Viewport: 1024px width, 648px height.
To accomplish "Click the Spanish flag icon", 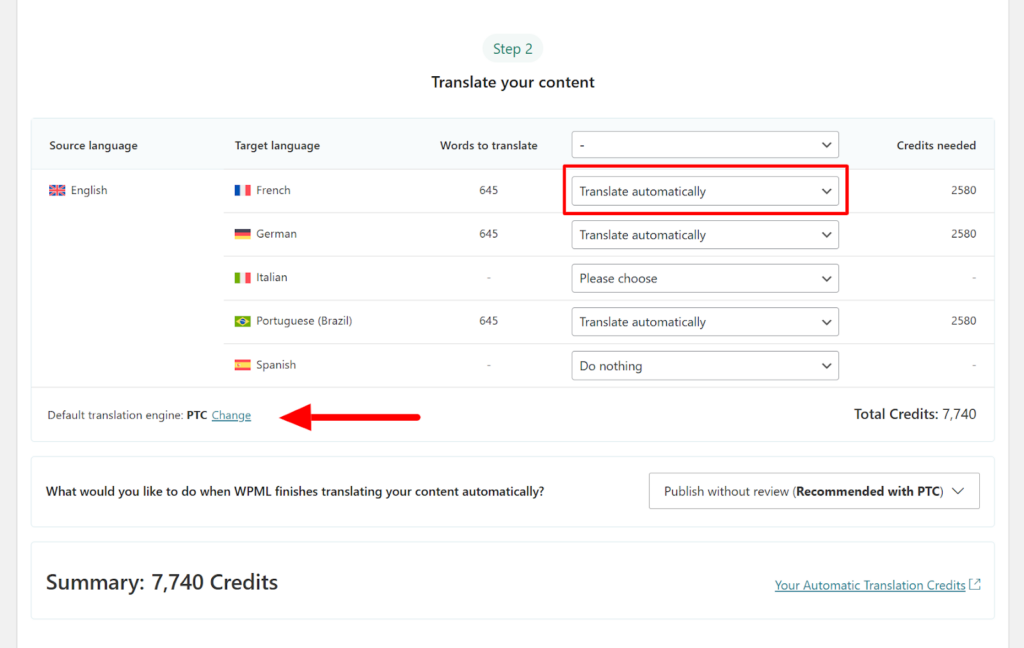I will (243, 365).
